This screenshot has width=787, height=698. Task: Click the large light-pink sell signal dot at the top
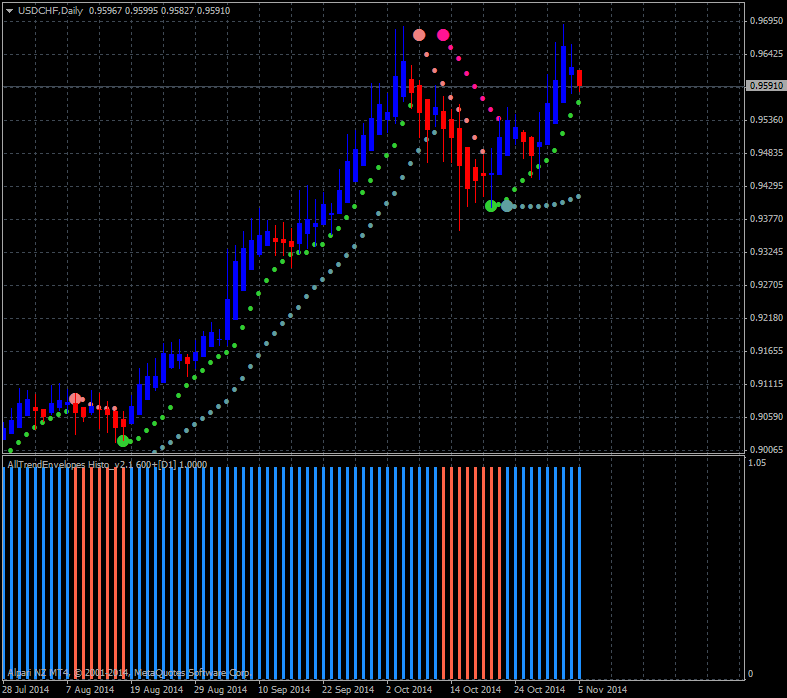coord(419,35)
